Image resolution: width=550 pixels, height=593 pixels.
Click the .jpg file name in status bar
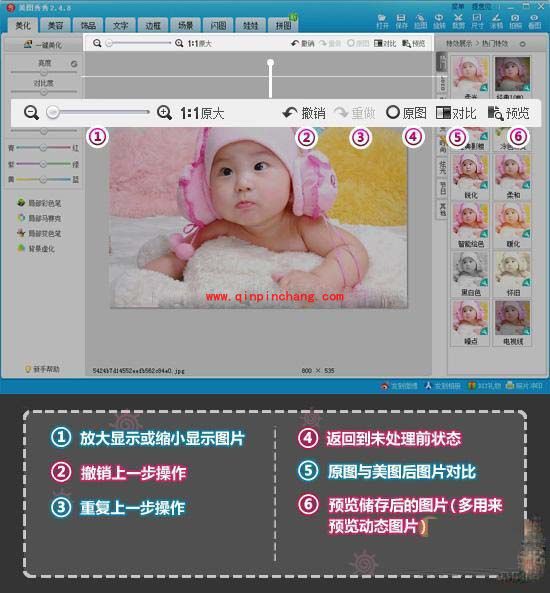[x=138, y=371]
